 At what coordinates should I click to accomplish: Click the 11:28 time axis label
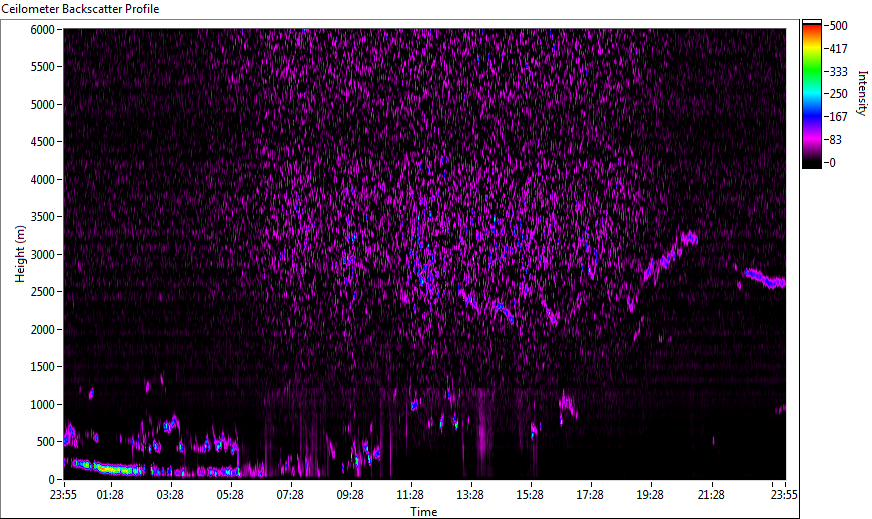410,495
